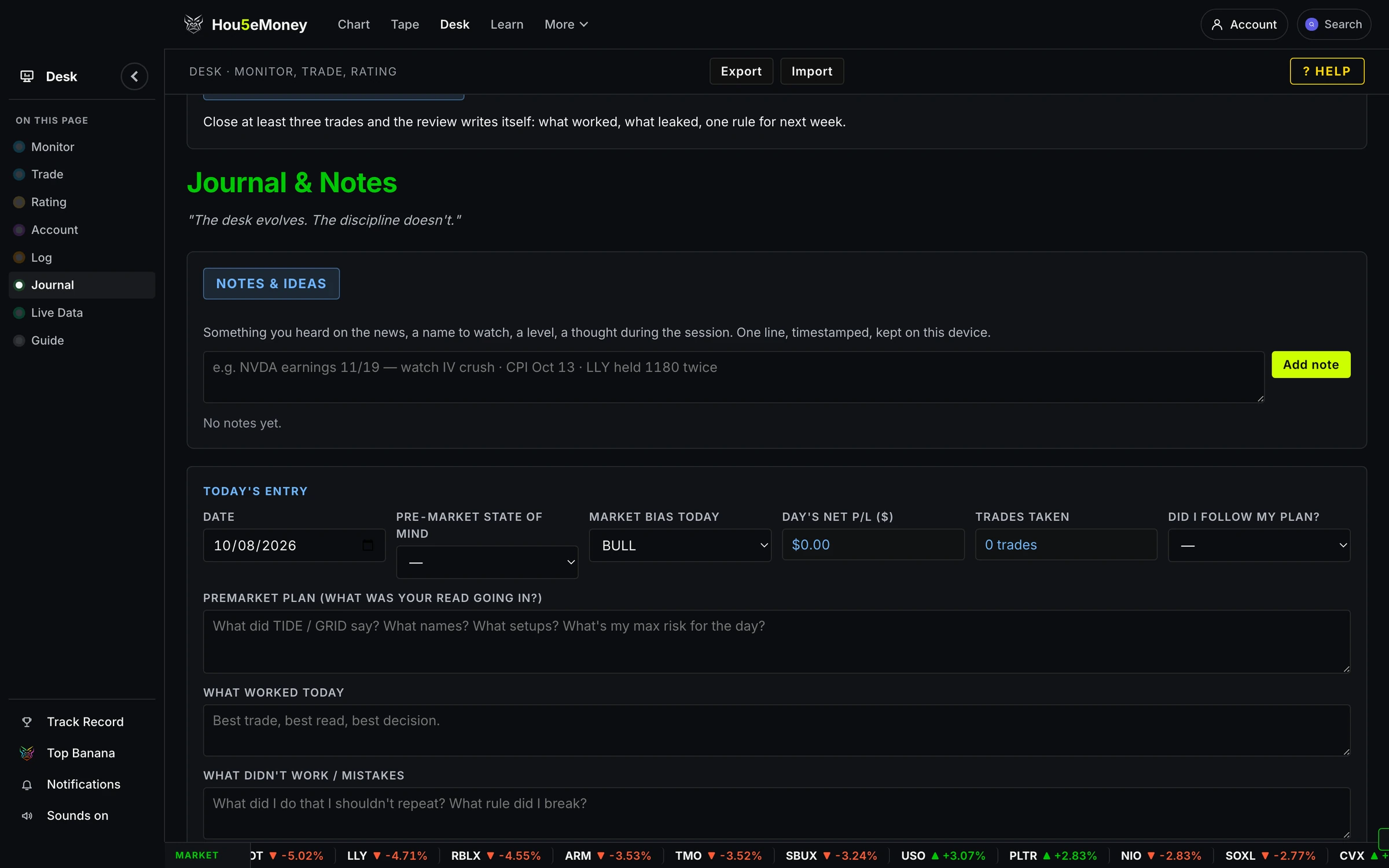Screen dimensions: 1389x868
Task: Click the Monitor section dot
Action: 19,147
